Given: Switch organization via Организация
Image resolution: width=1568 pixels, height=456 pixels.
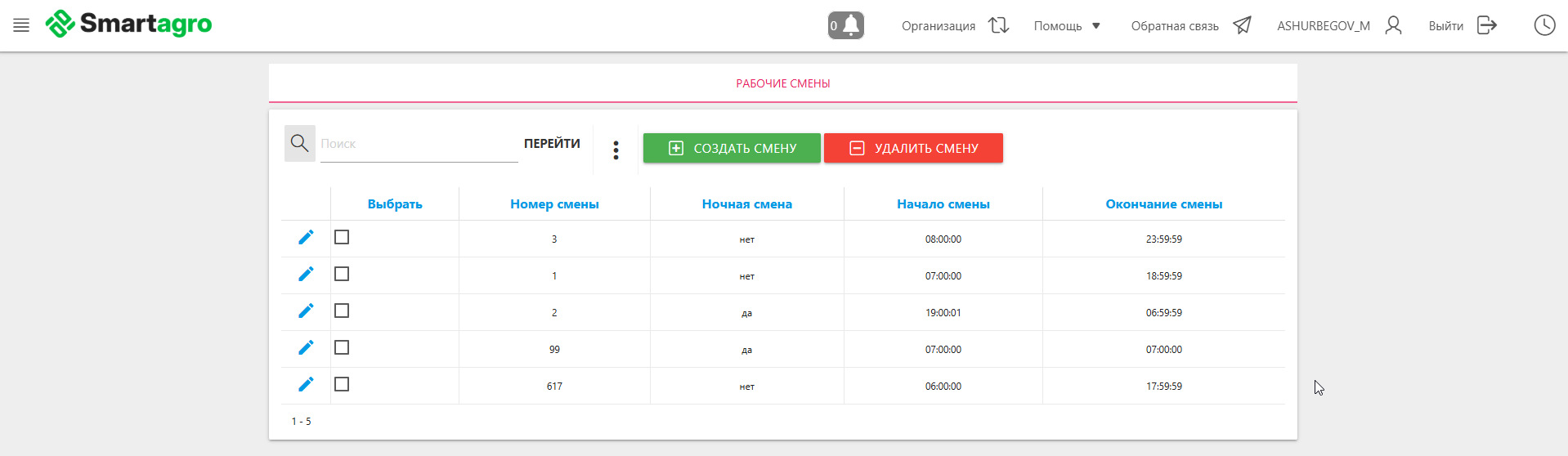Looking at the screenshot, I should click(x=955, y=26).
